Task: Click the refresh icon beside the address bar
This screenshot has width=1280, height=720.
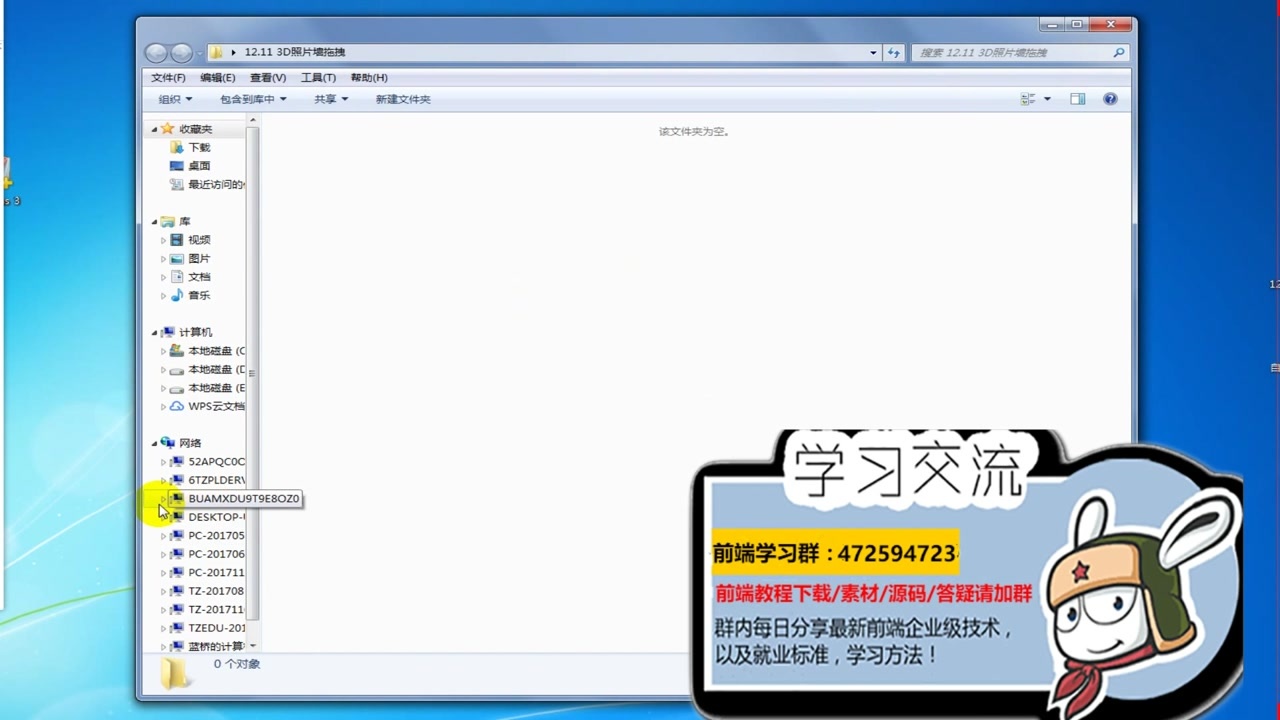Action: click(x=894, y=53)
